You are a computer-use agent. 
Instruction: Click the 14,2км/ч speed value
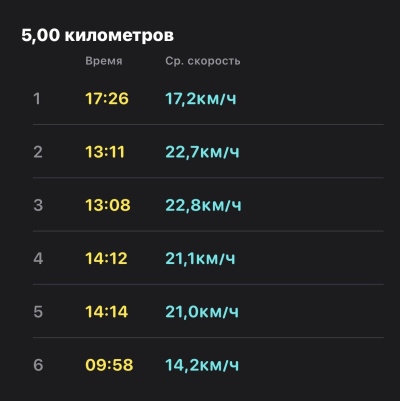(202, 365)
